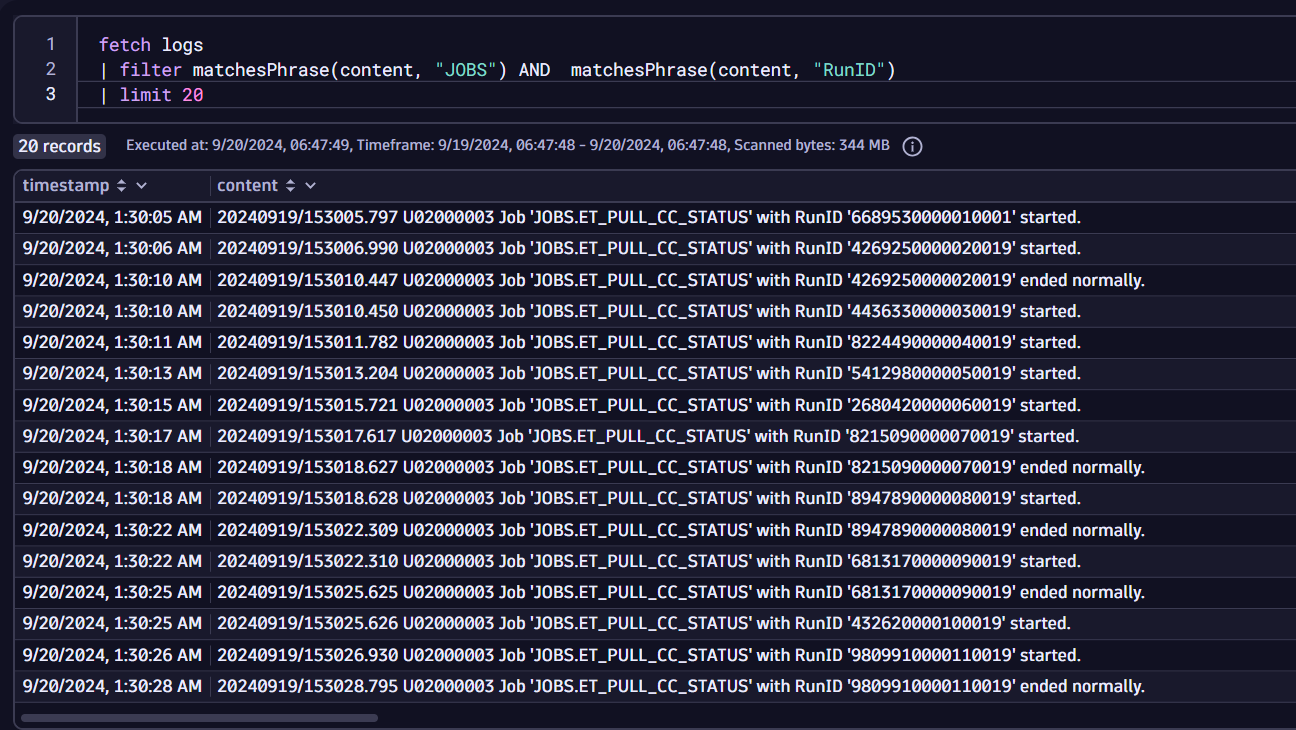Screen dimensions: 1296x730
Task: Click the 20 records badge
Action: pyautogui.click(x=59, y=146)
